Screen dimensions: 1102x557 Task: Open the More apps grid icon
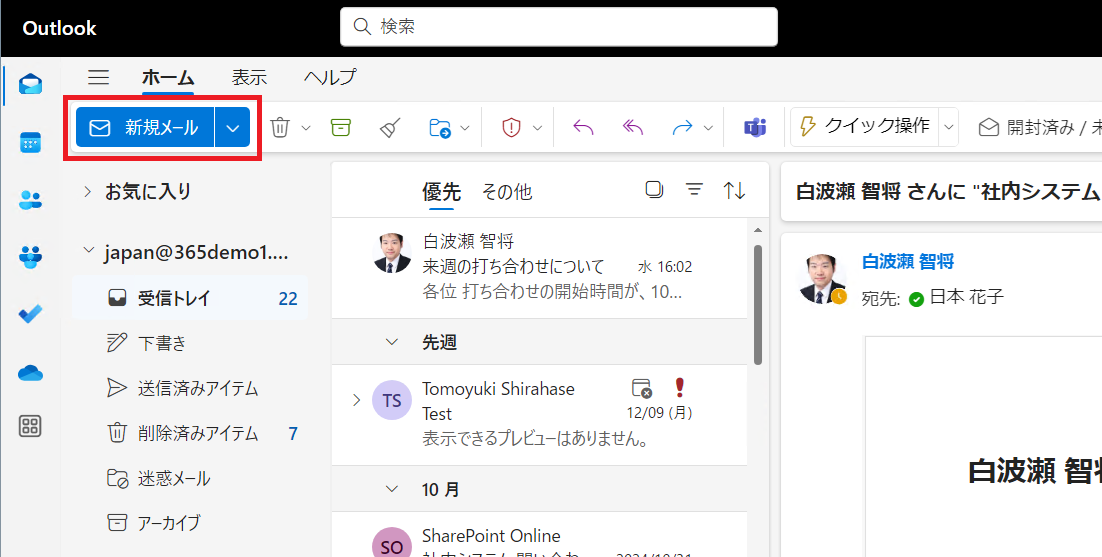click(x=30, y=426)
